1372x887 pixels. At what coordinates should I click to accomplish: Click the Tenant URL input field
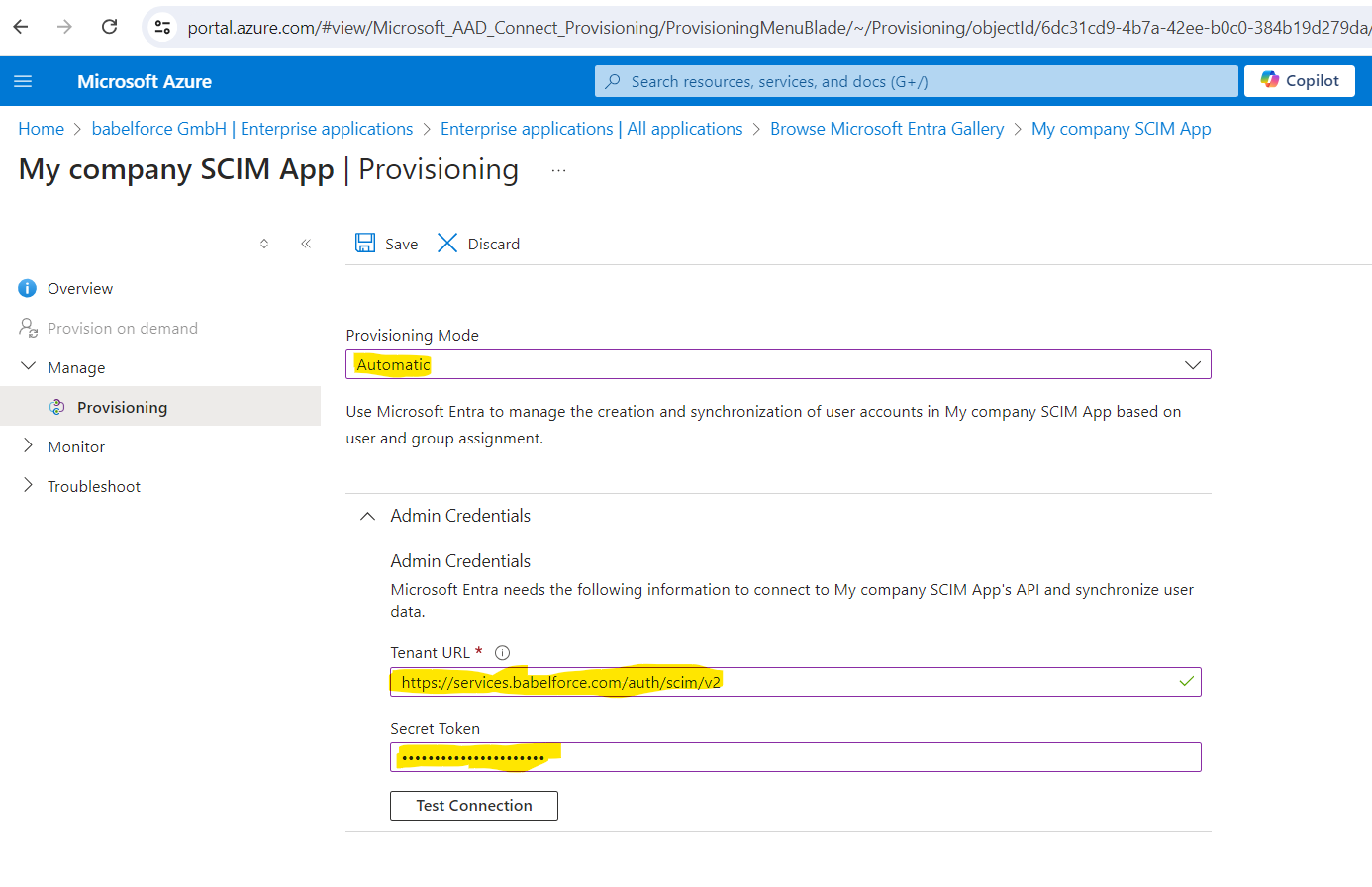(x=796, y=682)
